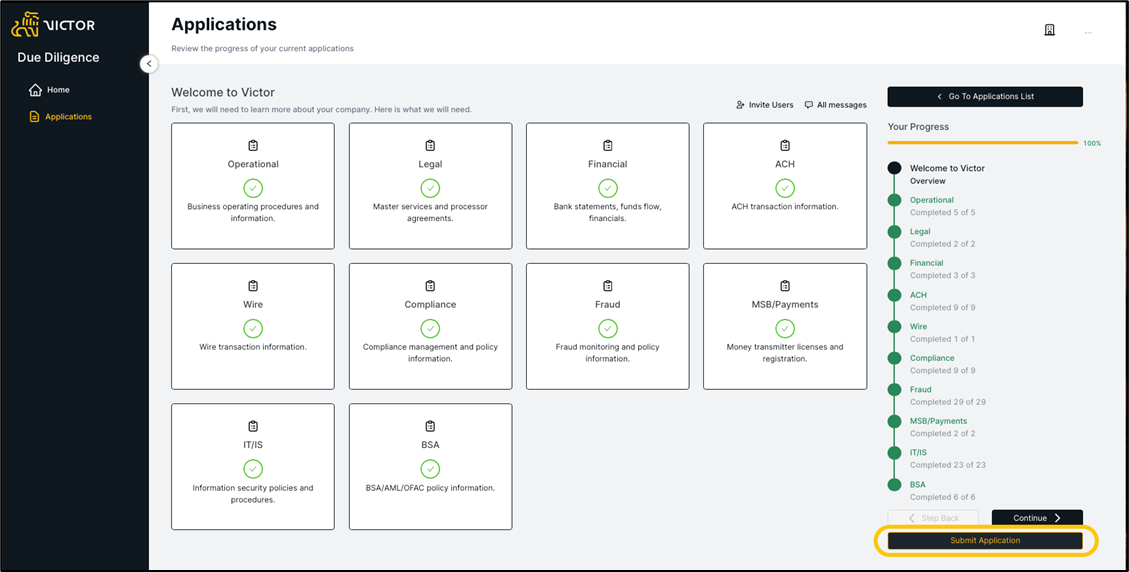This screenshot has height=572, width=1129.
Task: Collapse the sidebar with the arrow button
Action: [148, 63]
